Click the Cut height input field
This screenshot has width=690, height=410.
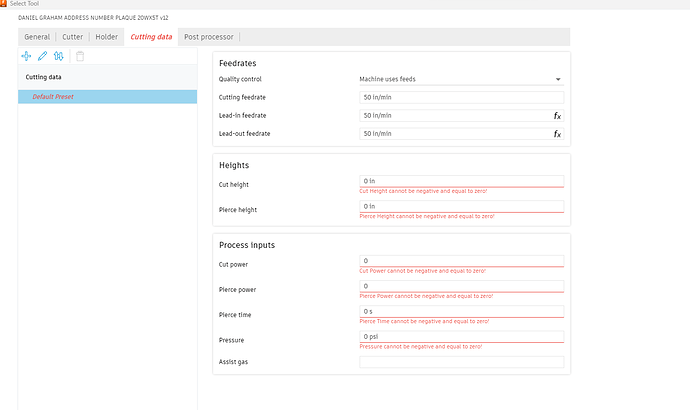pos(461,181)
